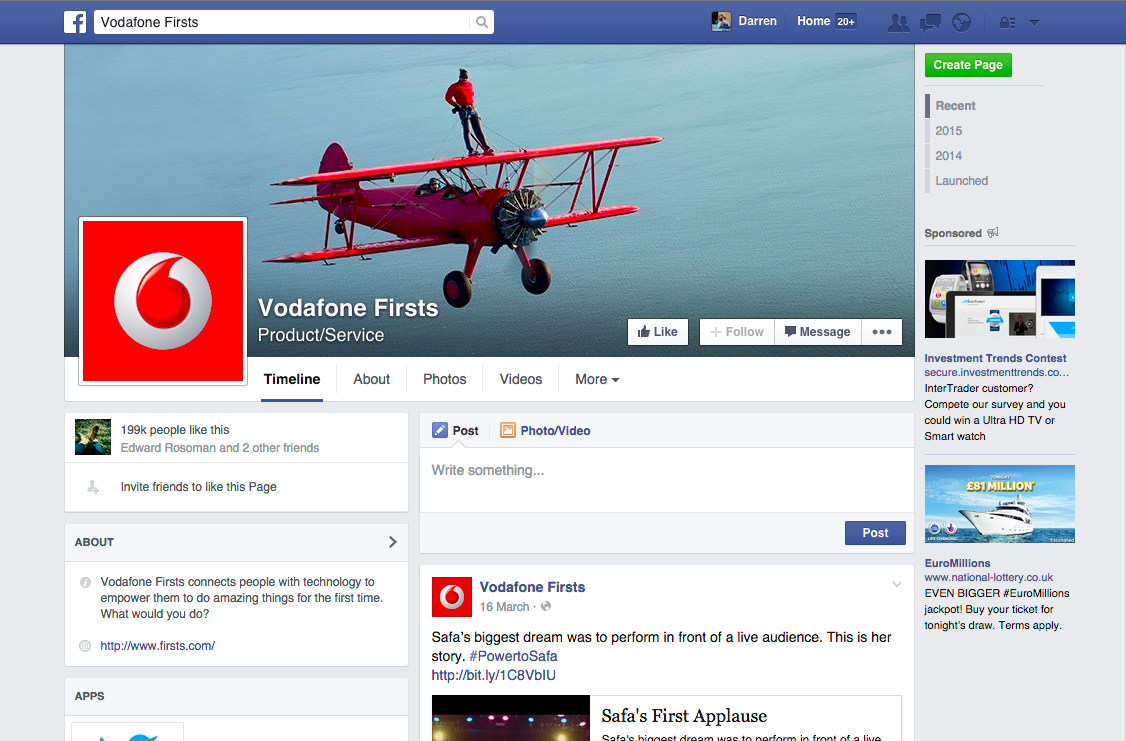Click Vodafone Firsts post author name
This screenshot has height=741, width=1126.
click(532, 587)
